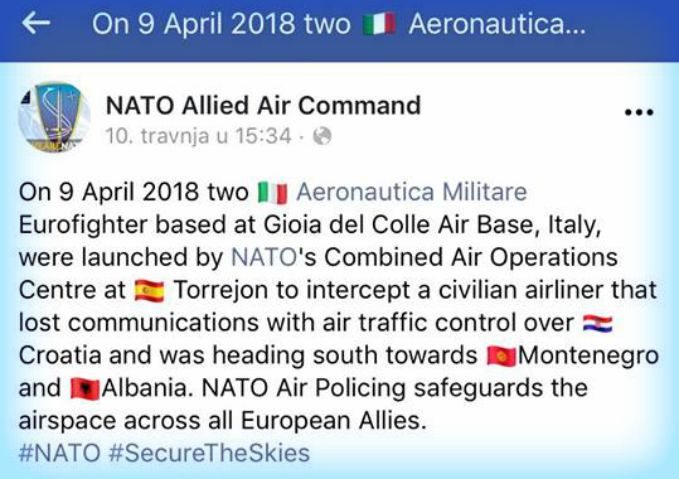Tap the Albanian flag emoji
The width and height of the screenshot is (679, 479).
pos(85,389)
